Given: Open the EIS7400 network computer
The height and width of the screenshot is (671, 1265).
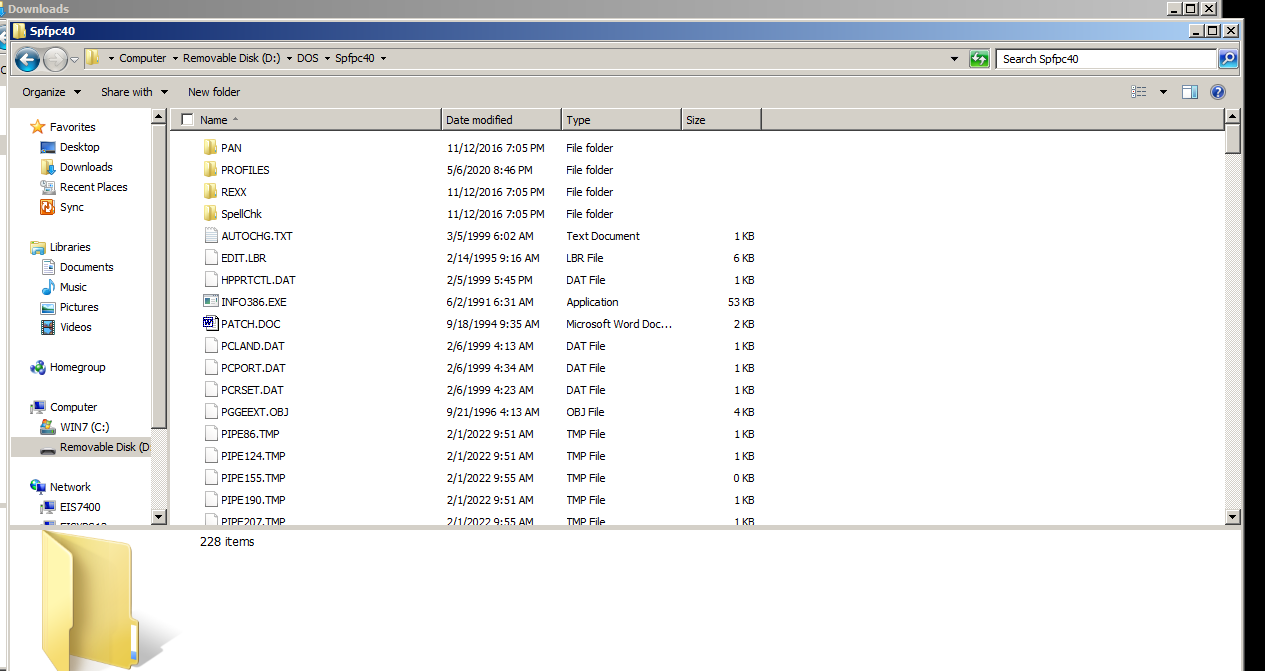Looking at the screenshot, I should click(80, 507).
